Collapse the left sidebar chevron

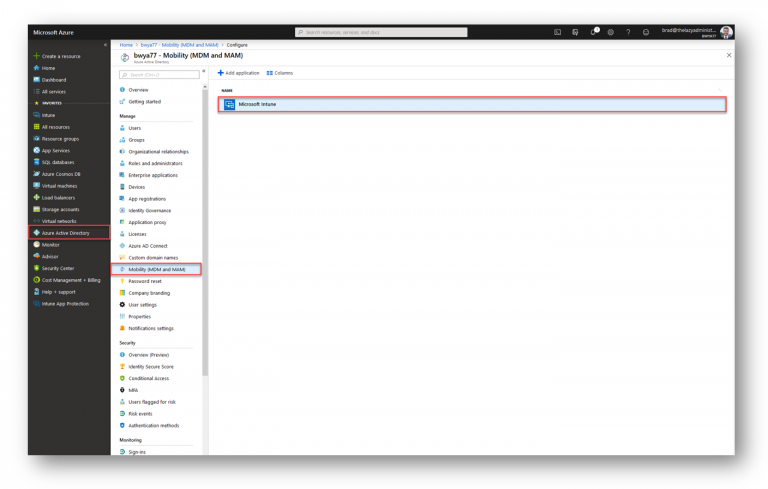click(105, 45)
